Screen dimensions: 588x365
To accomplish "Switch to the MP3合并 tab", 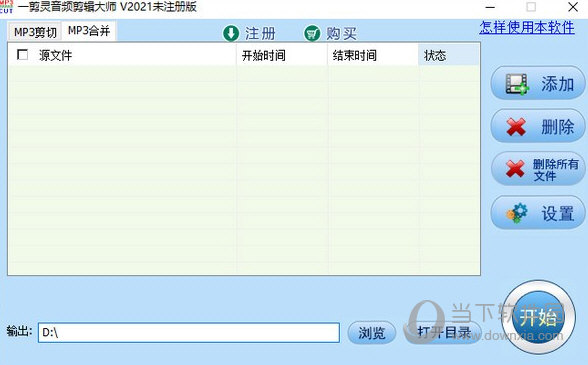I will pyautogui.click(x=89, y=31).
